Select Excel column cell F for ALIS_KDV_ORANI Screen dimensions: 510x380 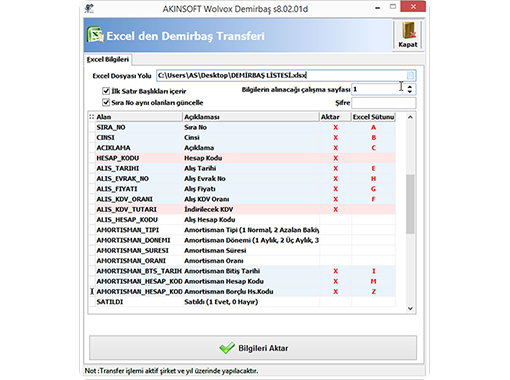point(373,199)
